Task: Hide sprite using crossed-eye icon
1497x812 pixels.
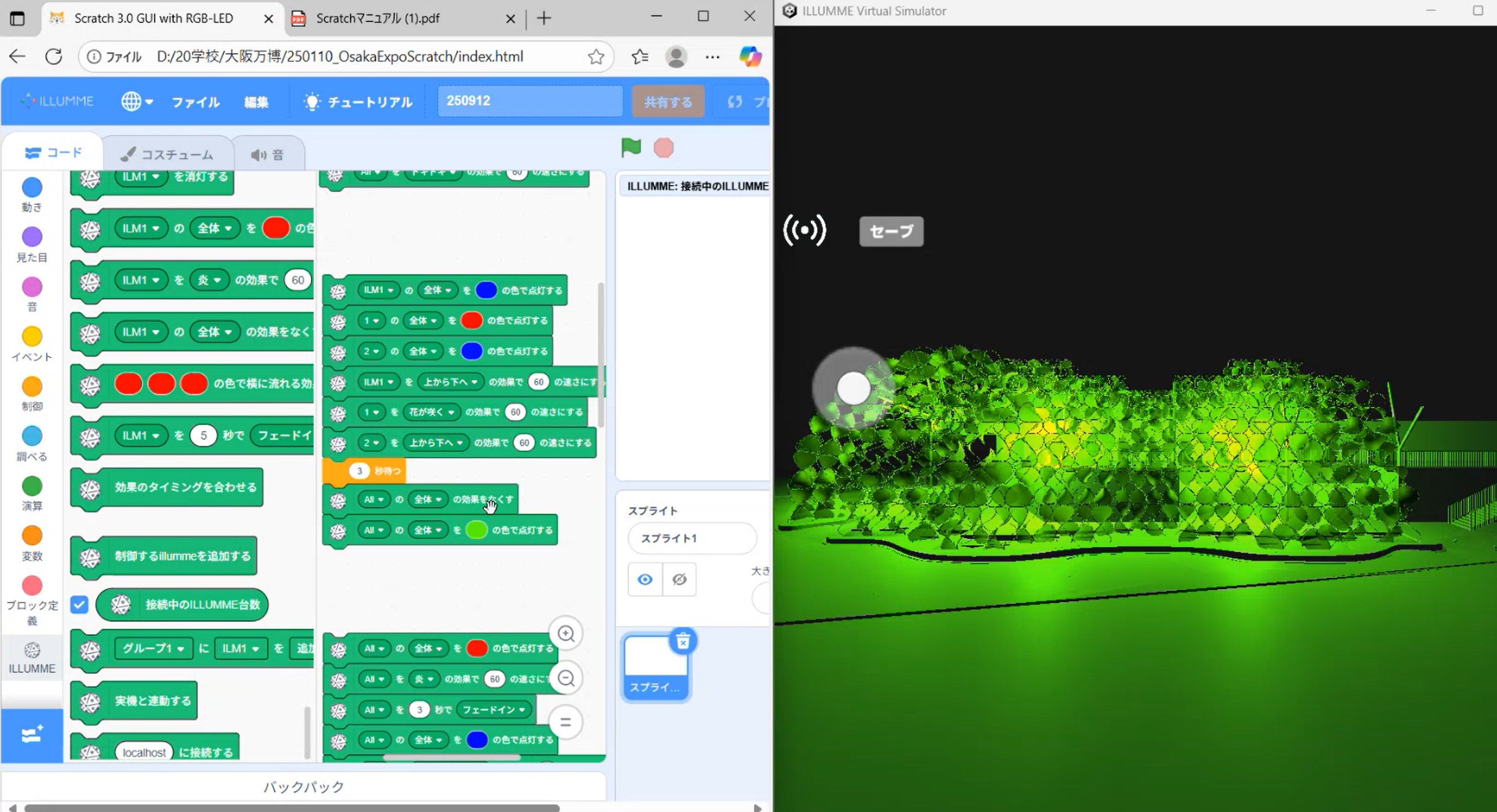Action: [679, 579]
